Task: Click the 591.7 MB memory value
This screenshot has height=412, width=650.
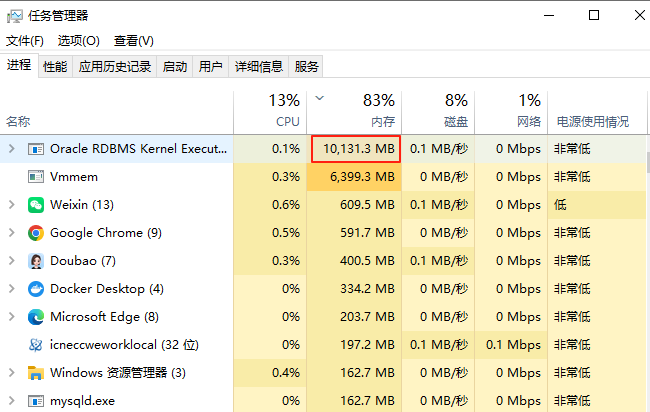Action: tap(367, 233)
